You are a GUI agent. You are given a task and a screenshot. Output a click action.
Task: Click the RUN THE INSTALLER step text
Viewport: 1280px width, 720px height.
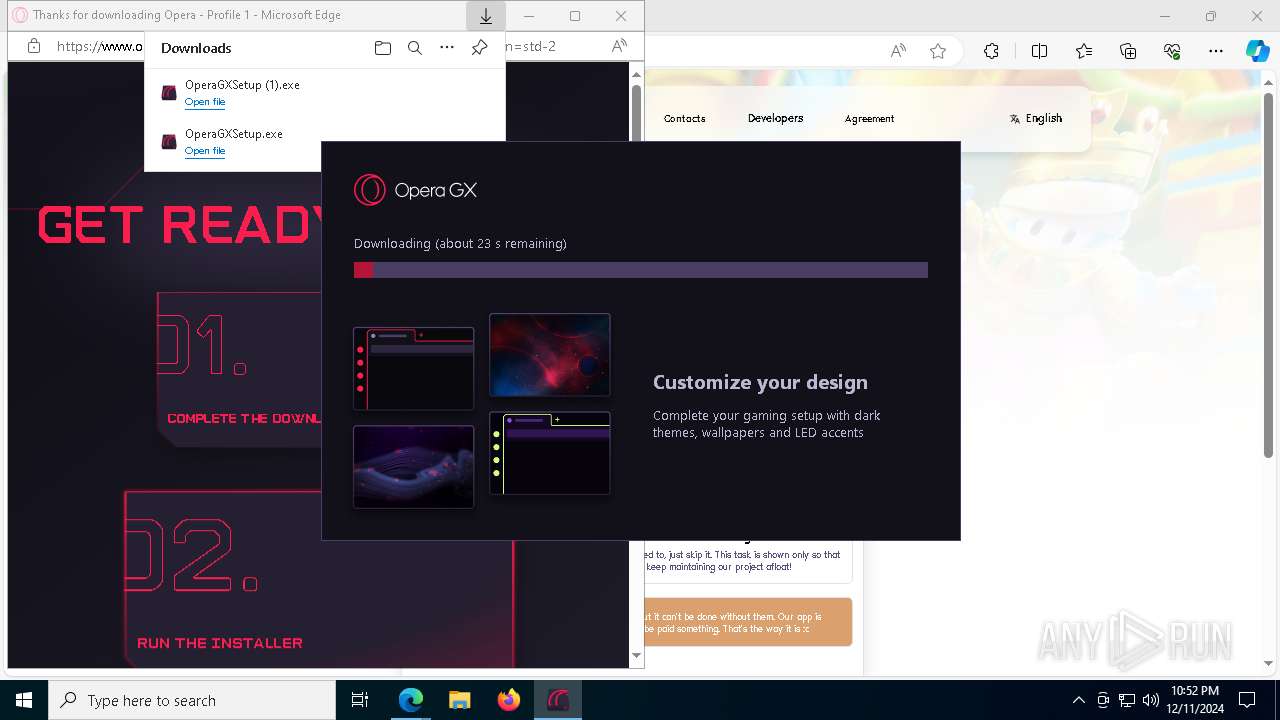[220, 643]
